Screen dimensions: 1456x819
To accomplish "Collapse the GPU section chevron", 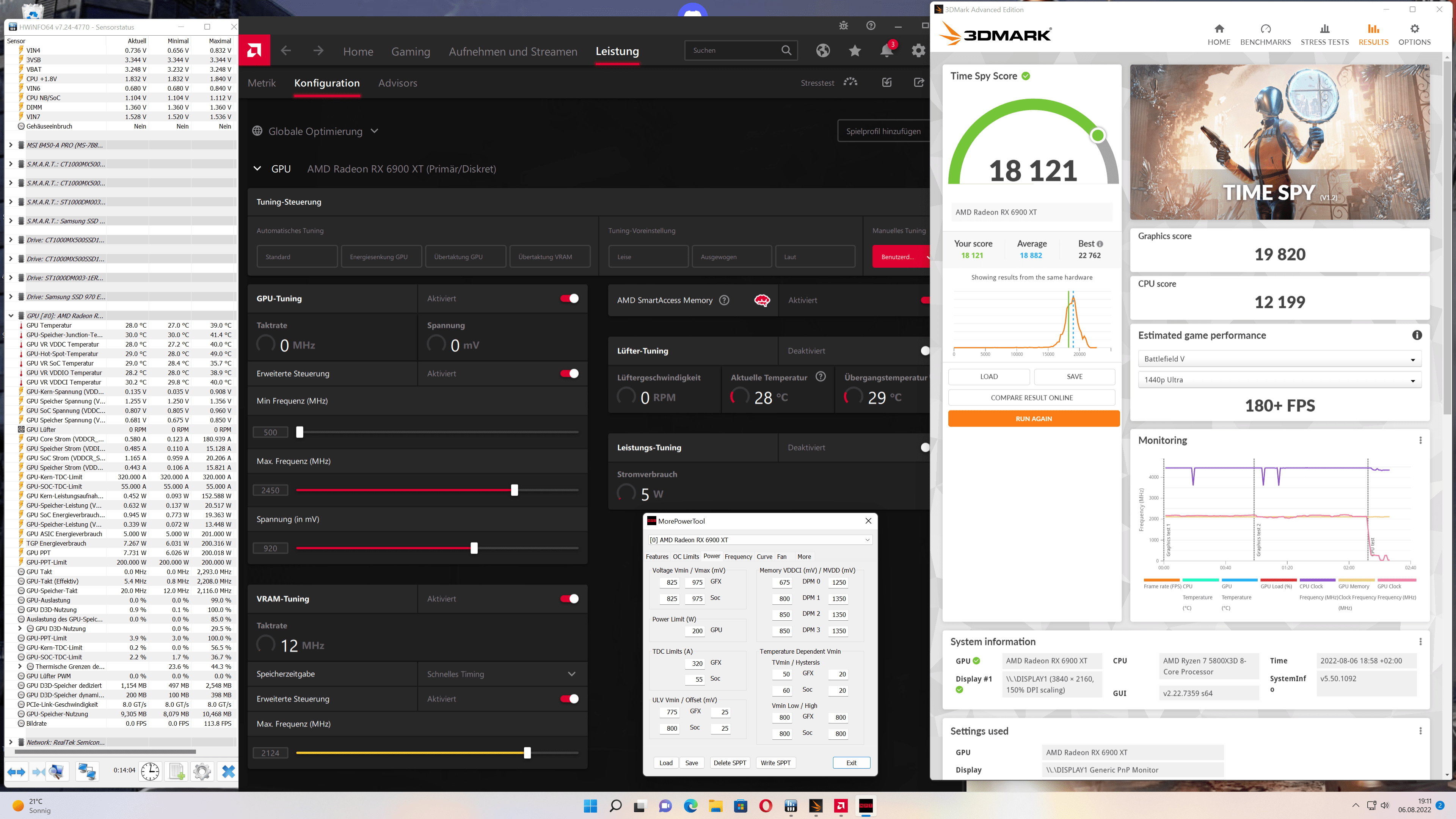I will 257,168.
